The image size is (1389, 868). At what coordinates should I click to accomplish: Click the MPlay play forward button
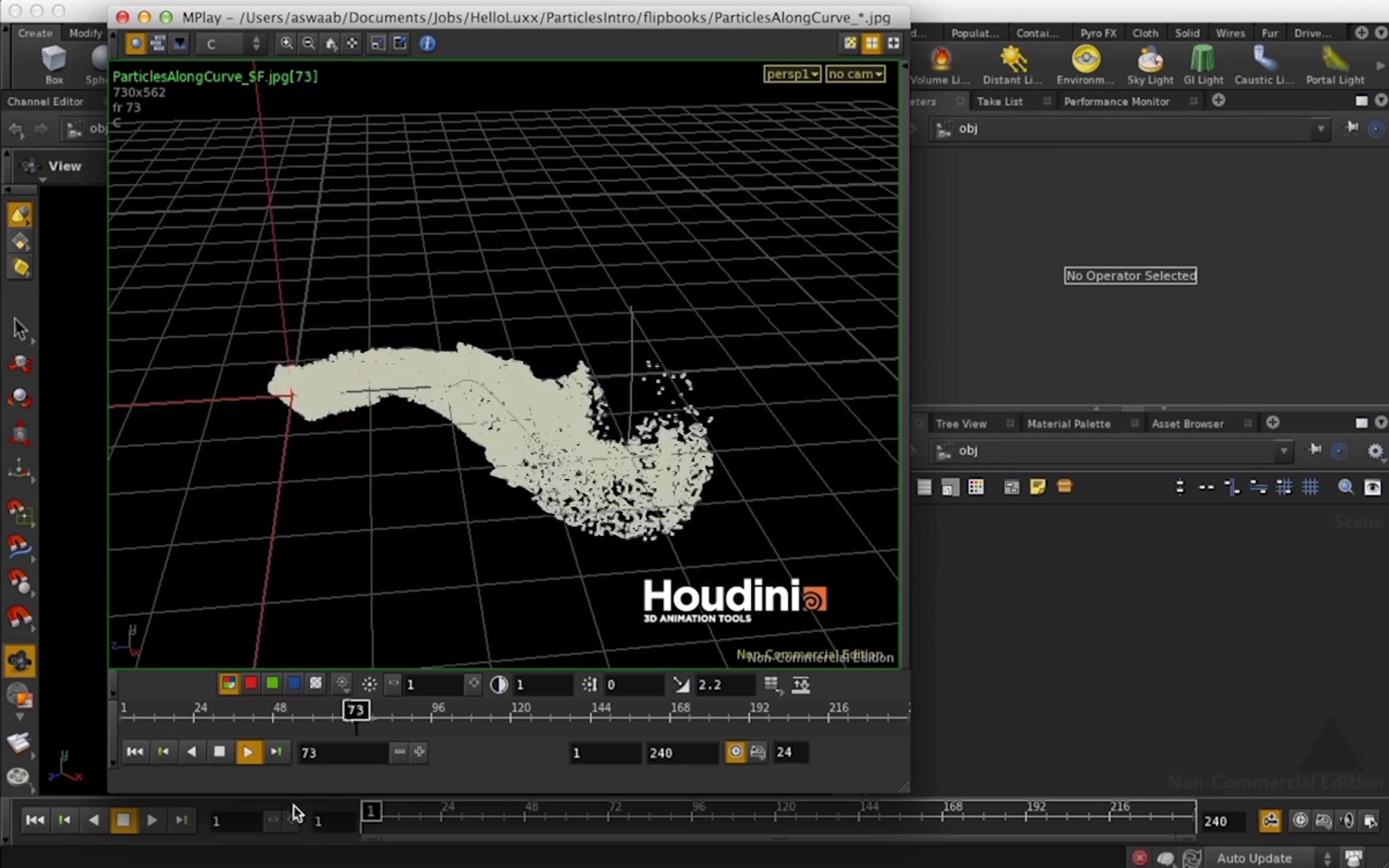coord(248,752)
